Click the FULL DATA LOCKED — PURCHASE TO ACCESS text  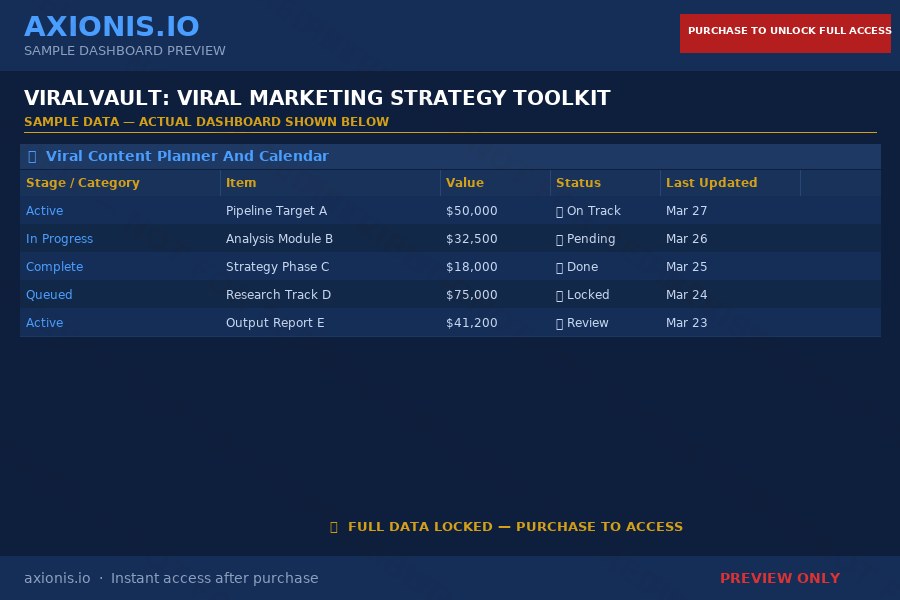515,527
